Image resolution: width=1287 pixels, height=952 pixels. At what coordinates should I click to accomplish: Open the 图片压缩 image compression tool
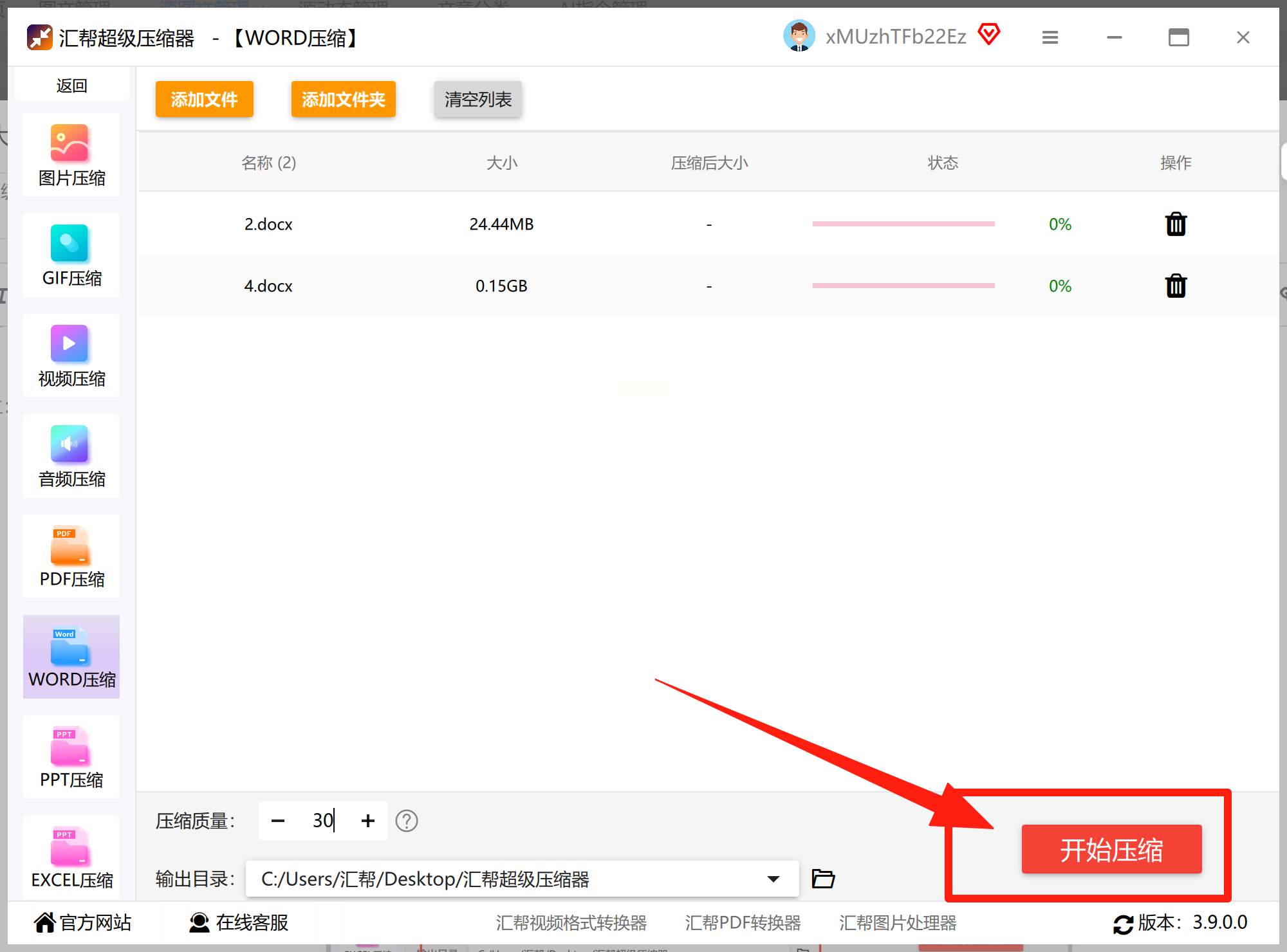click(71, 155)
